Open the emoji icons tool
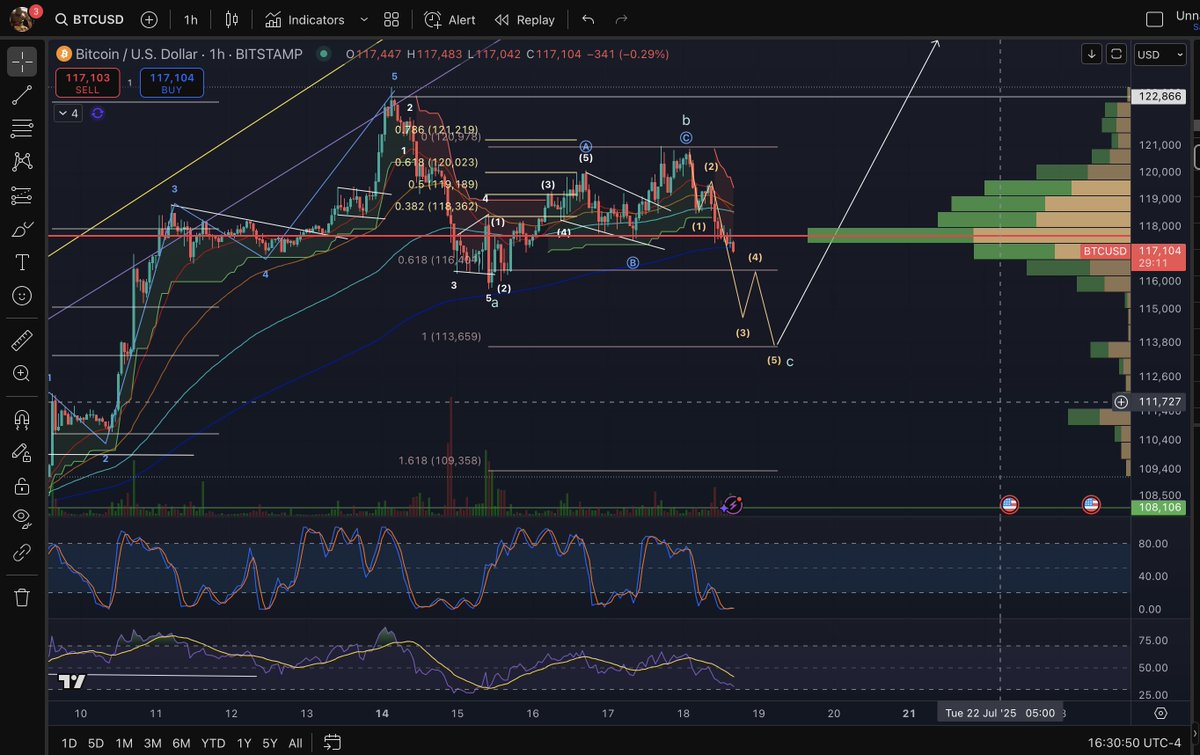The height and width of the screenshot is (755, 1200). pyautogui.click(x=22, y=296)
